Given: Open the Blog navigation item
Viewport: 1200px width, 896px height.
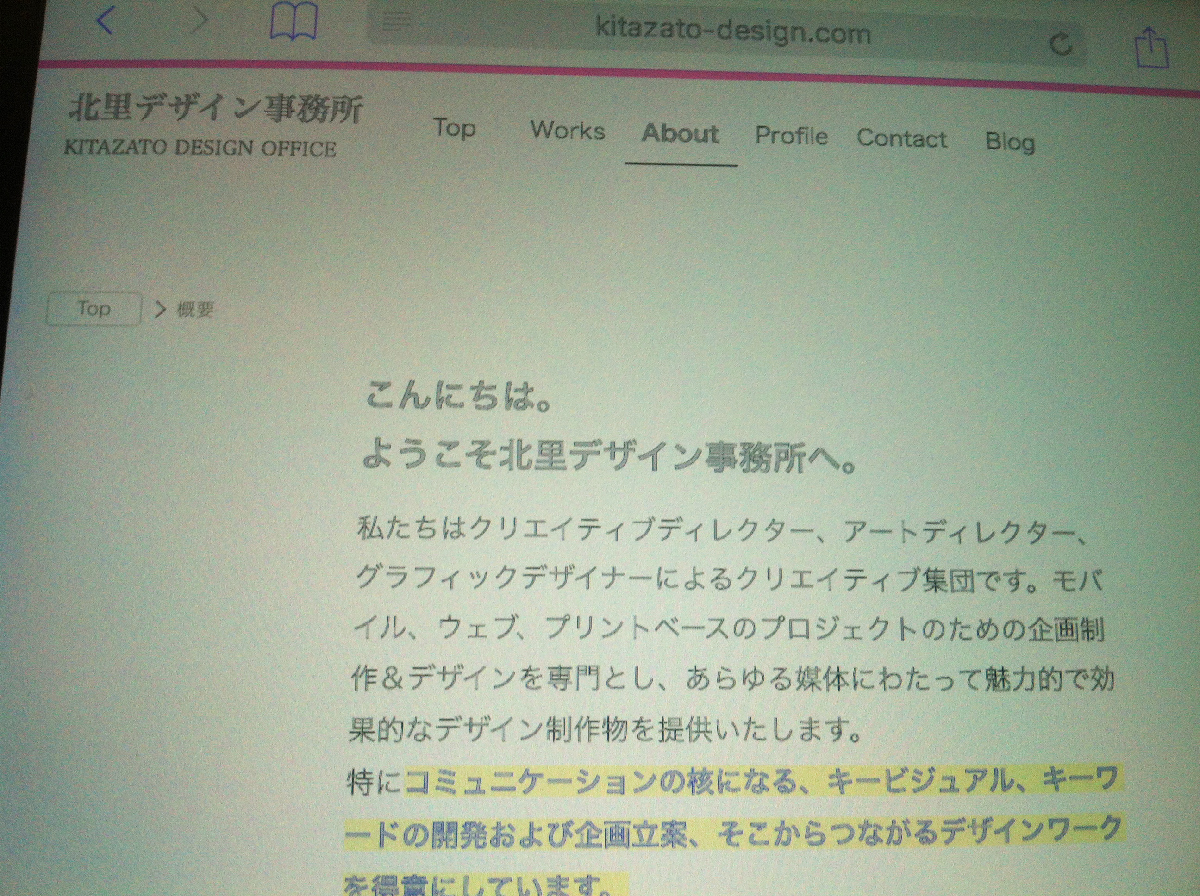Looking at the screenshot, I should click(1010, 141).
